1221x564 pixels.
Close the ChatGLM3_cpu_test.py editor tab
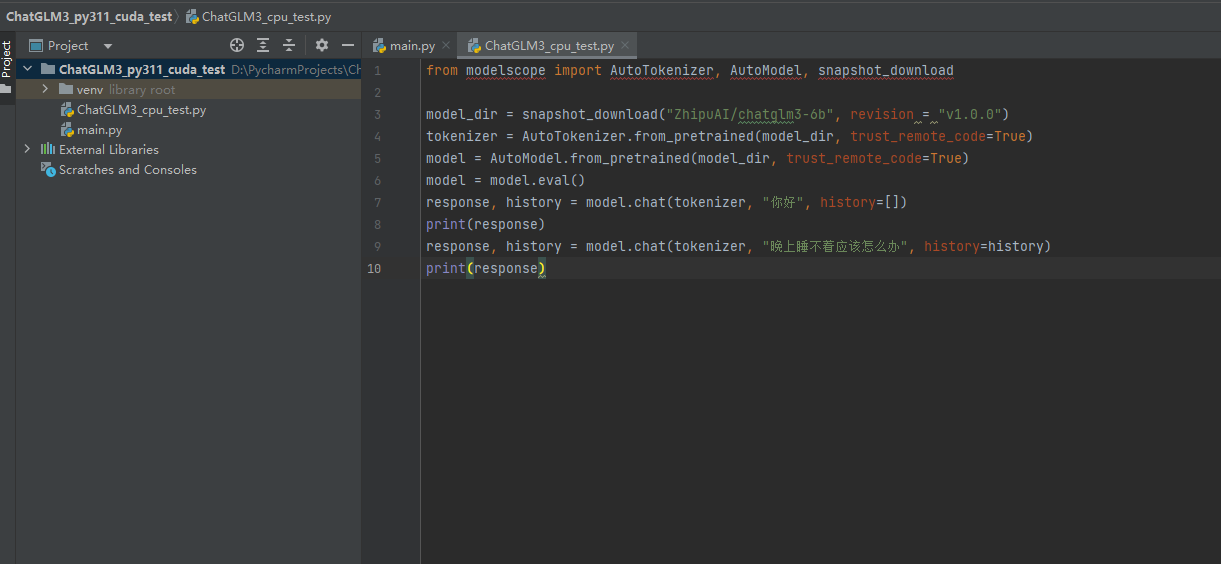tap(625, 46)
